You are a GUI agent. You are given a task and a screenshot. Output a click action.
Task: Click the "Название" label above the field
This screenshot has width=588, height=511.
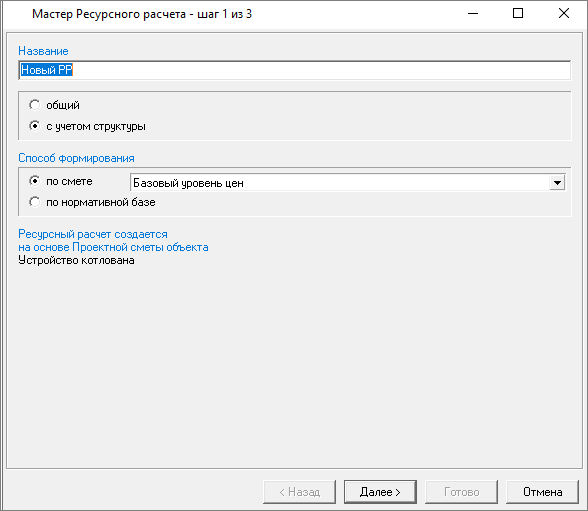click(43, 51)
